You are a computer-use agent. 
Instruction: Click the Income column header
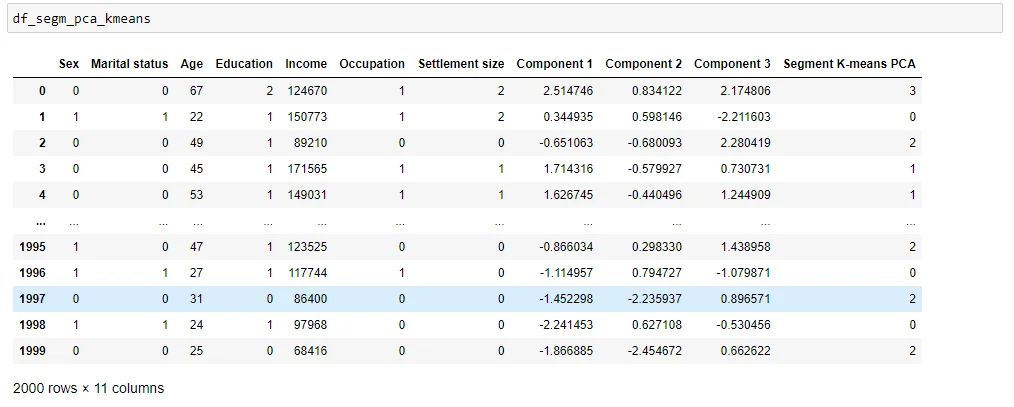pos(305,64)
